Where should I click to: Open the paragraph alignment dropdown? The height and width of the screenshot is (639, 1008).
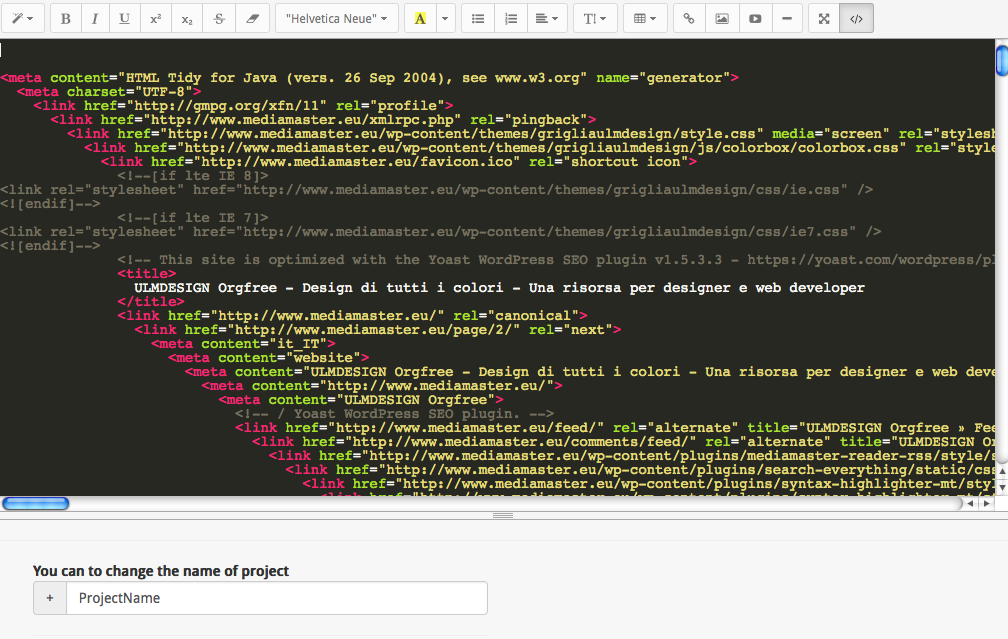pos(547,18)
